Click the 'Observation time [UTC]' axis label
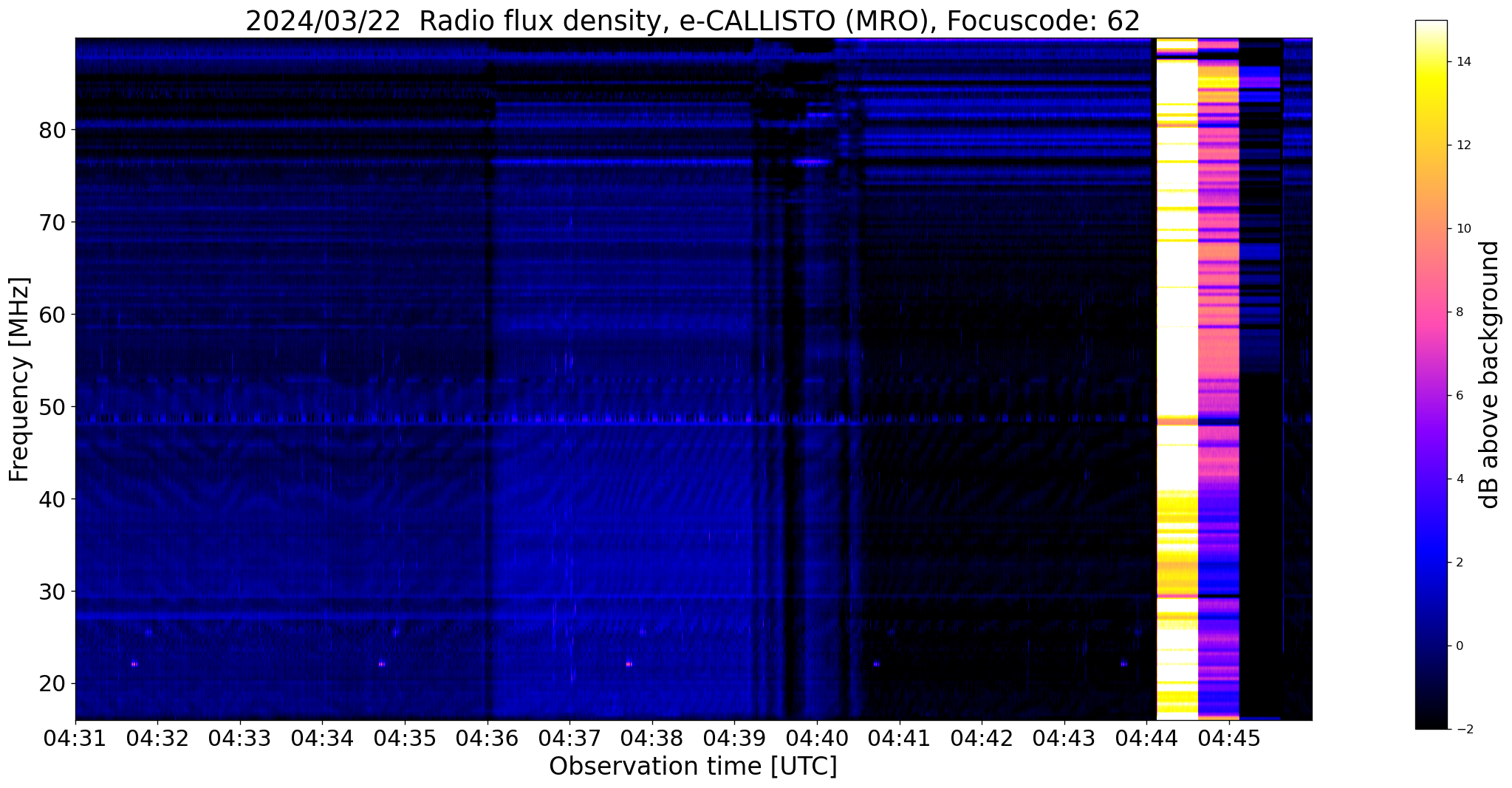Screen dimensions: 1512x788 [693, 767]
